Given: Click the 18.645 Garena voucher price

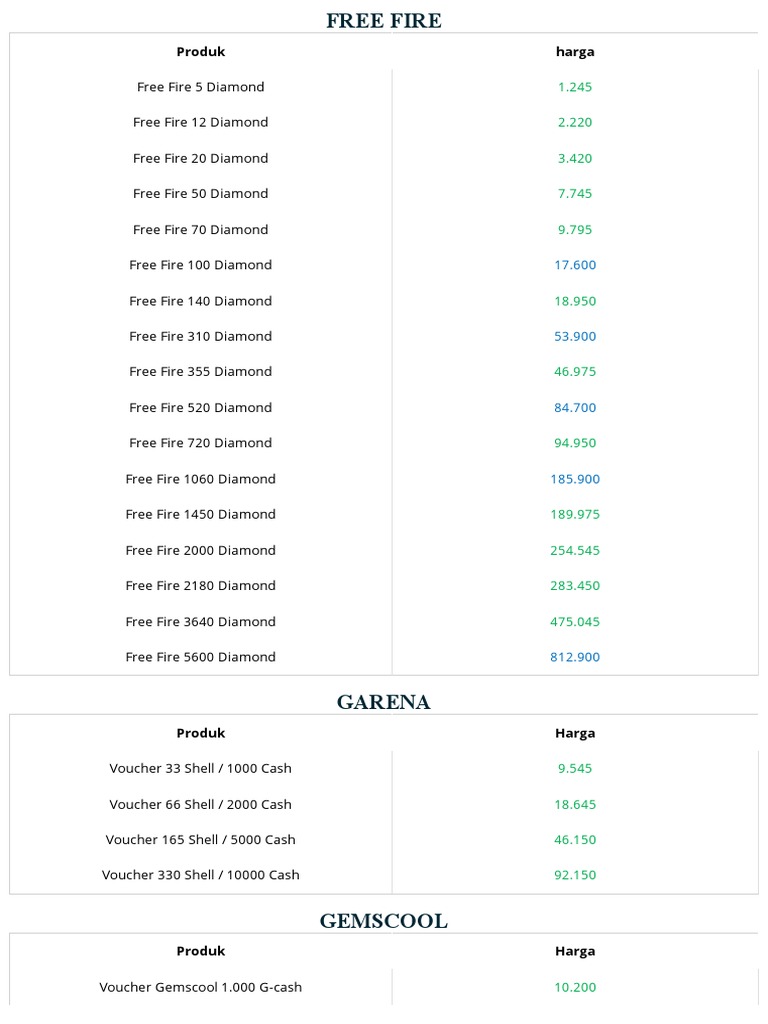Looking at the screenshot, I should tap(575, 804).
